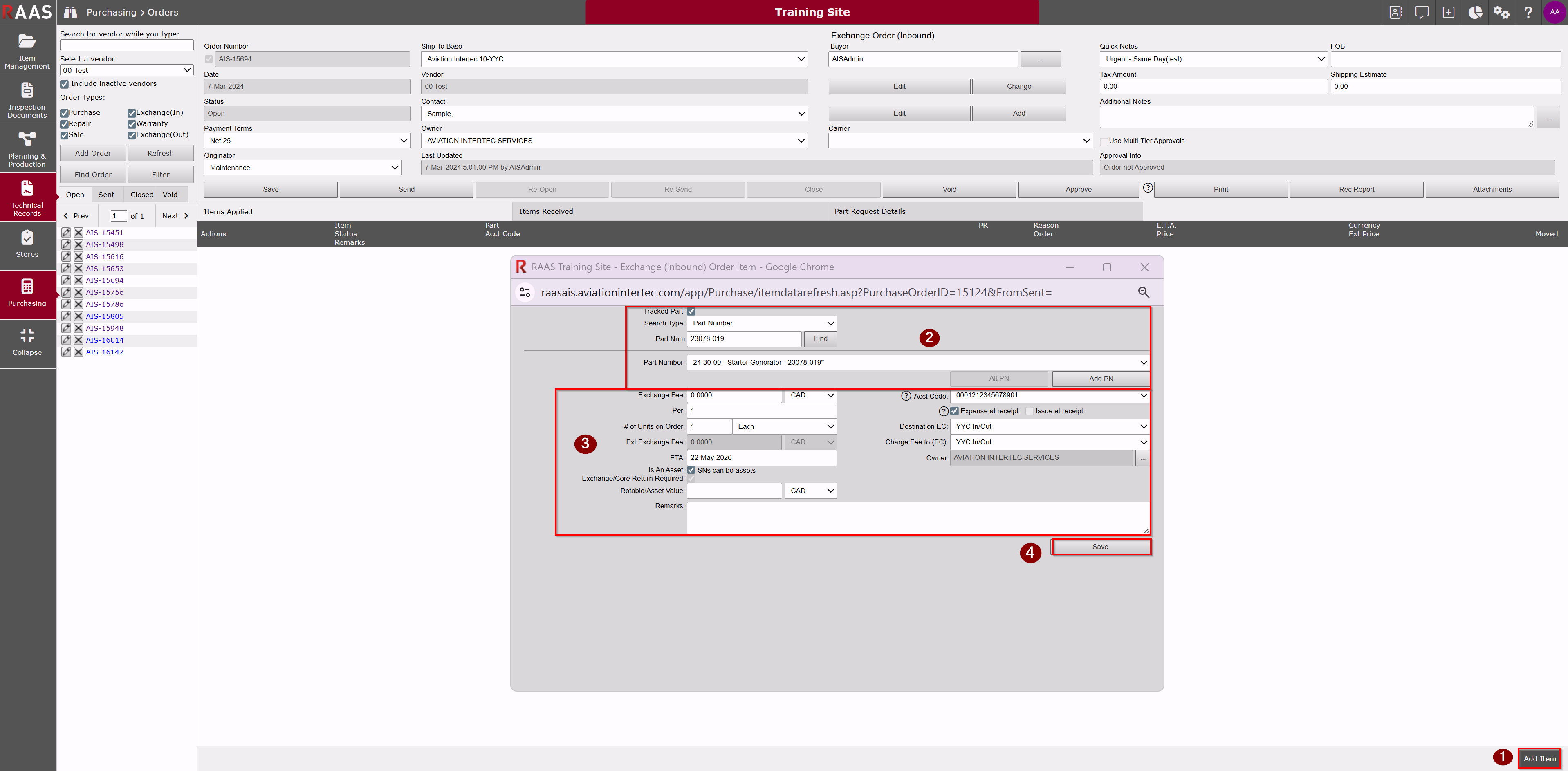Click help icon next to Approve button
The image size is (1568, 771).
click(1148, 188)
